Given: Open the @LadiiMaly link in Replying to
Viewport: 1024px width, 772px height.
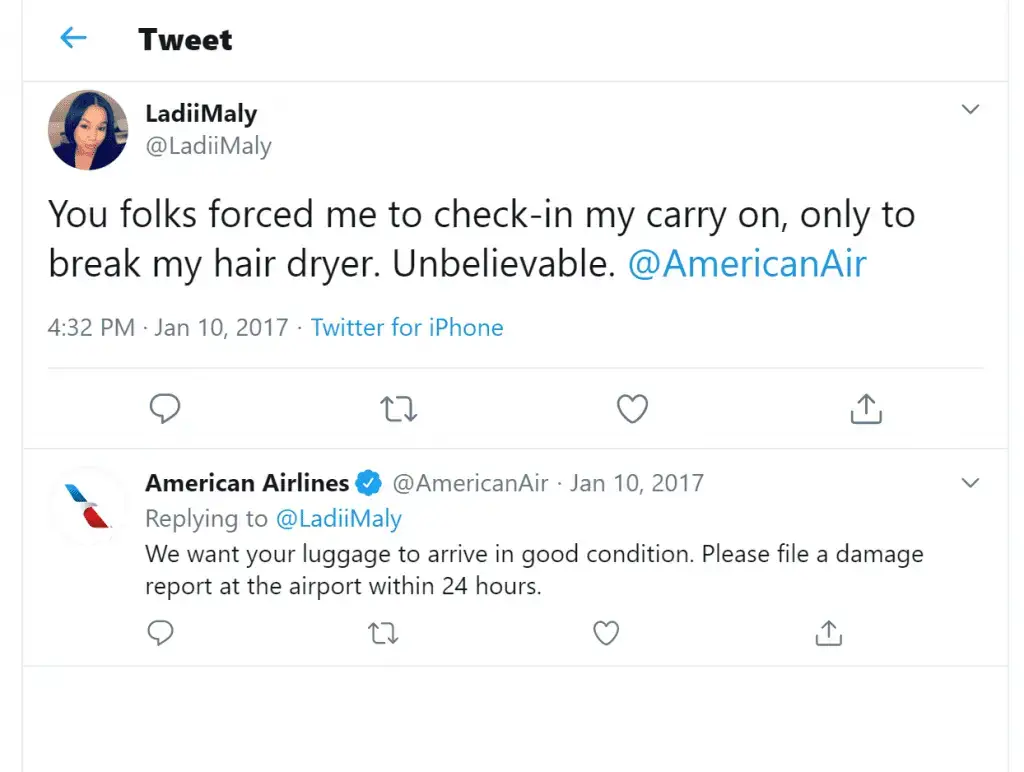Looking at the screenshot, I should [338, 519].
